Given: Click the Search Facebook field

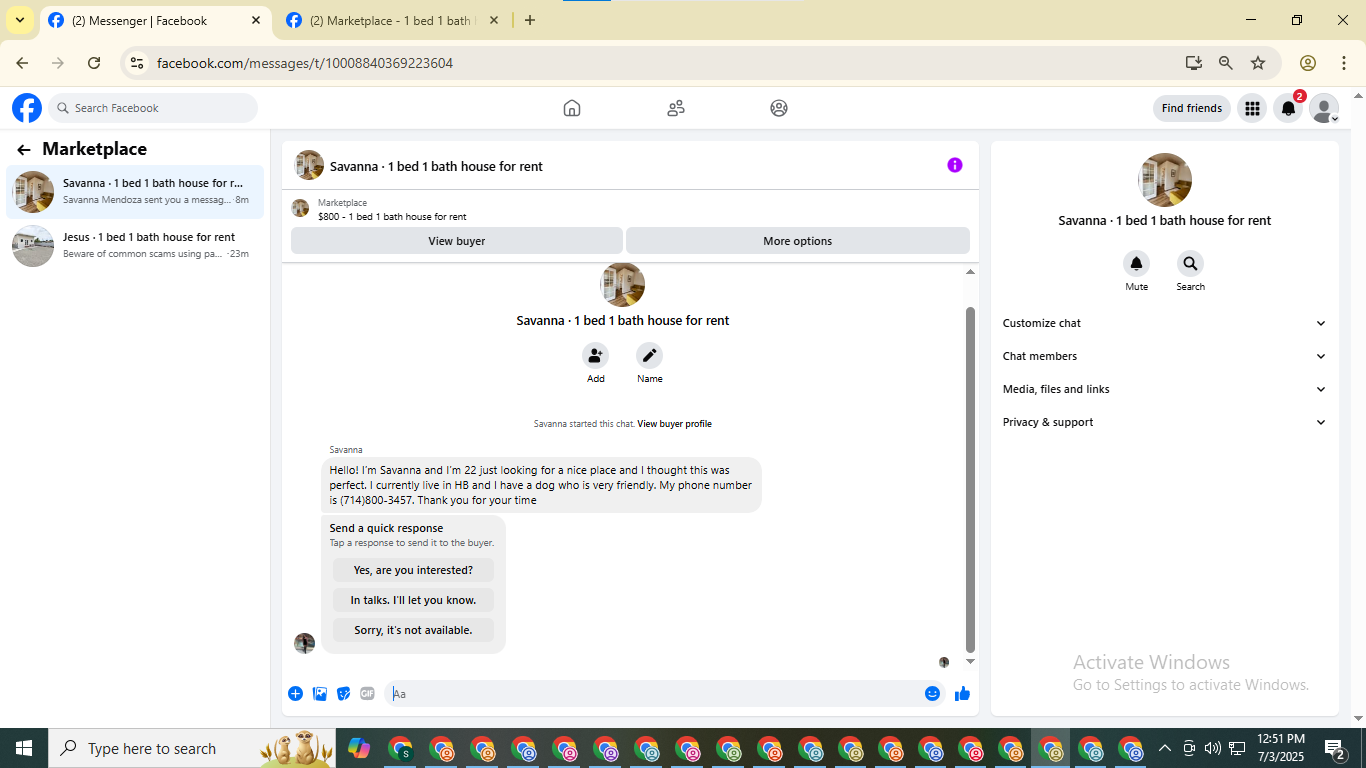Looking at the screenshot, I should click(x=153, y=108).
